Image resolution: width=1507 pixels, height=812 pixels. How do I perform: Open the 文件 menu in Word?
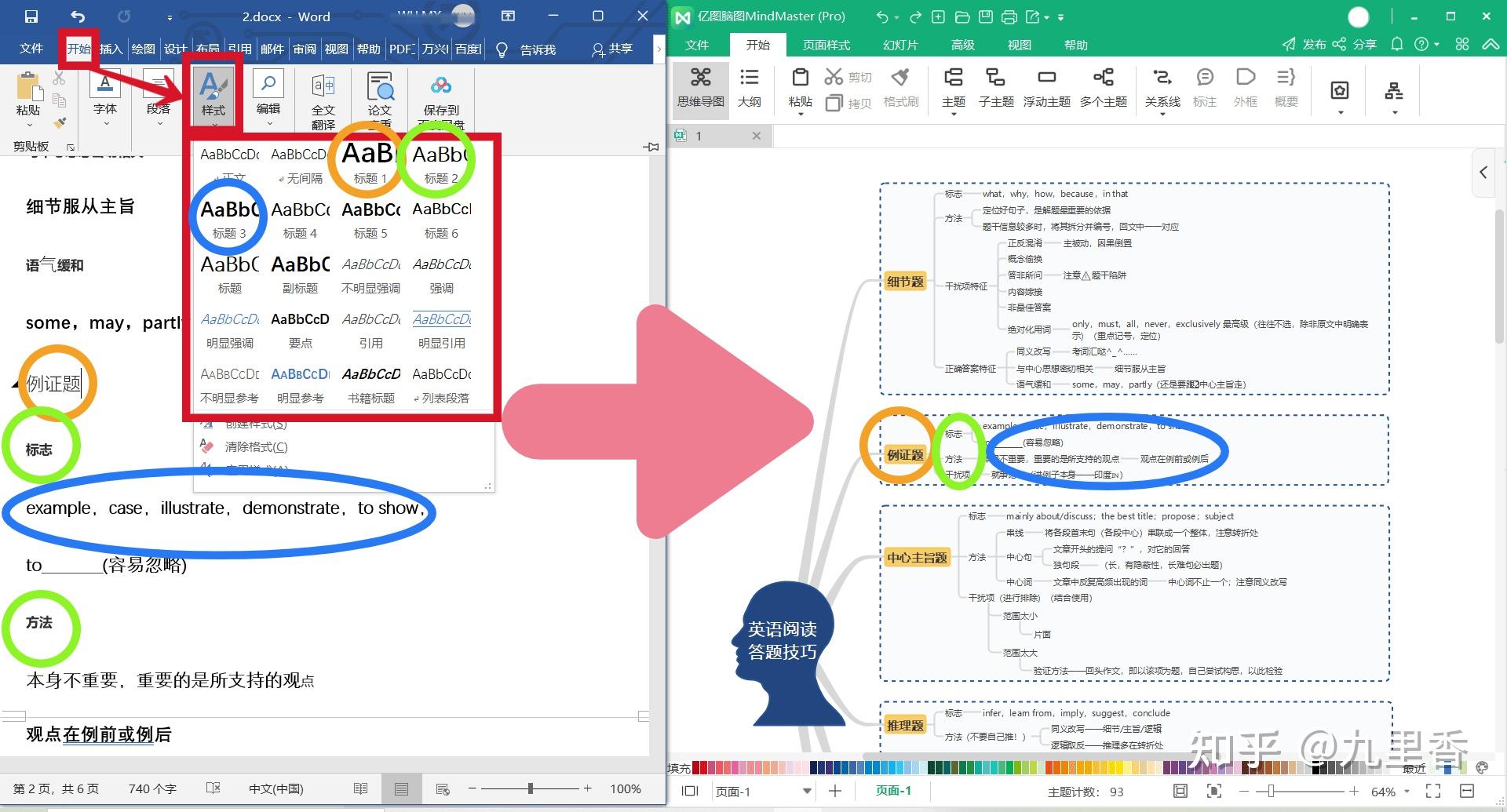click(31, 49)
